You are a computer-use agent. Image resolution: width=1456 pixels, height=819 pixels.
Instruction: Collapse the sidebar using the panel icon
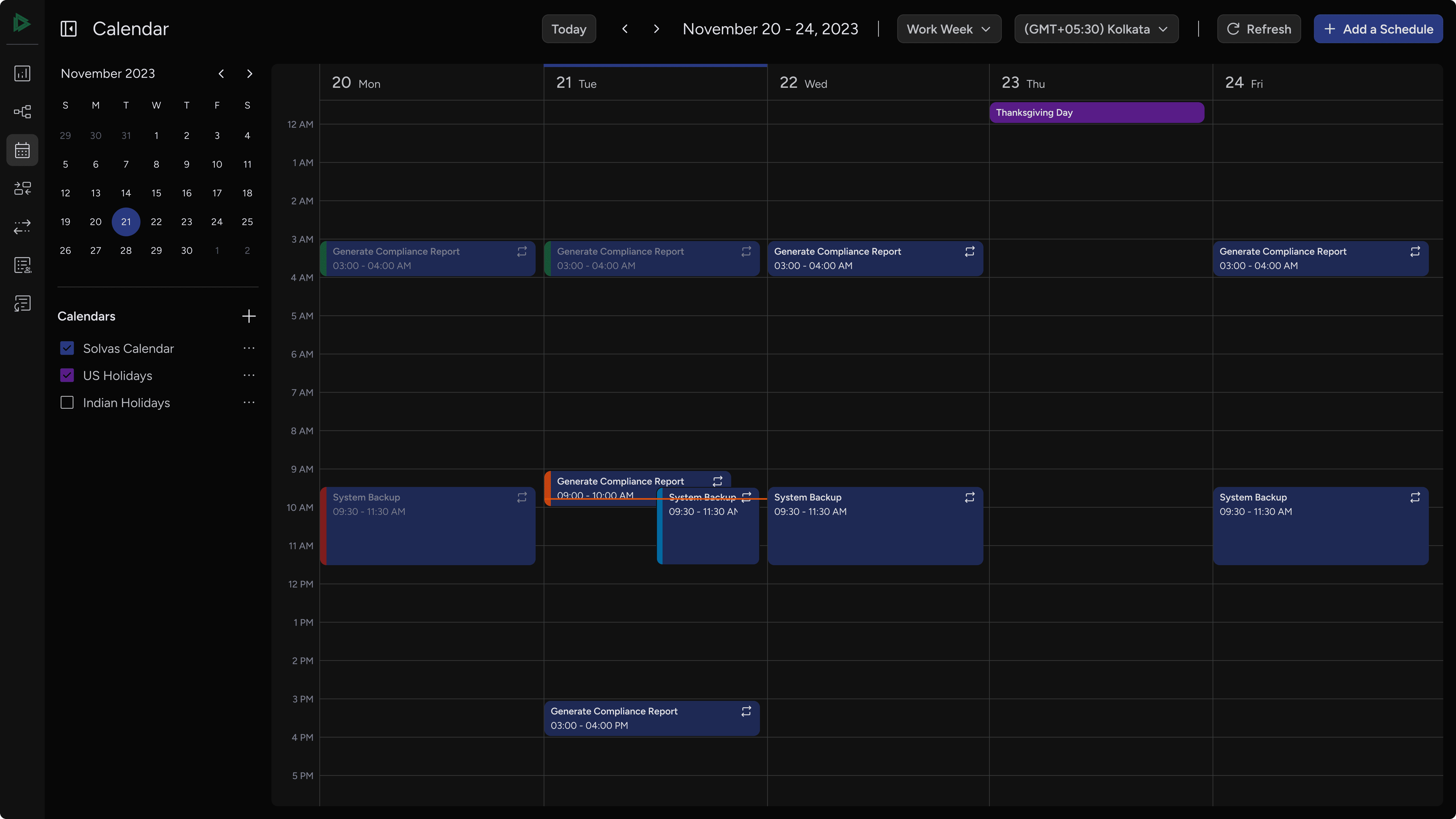pyautogui.click(x=68, y=28)
